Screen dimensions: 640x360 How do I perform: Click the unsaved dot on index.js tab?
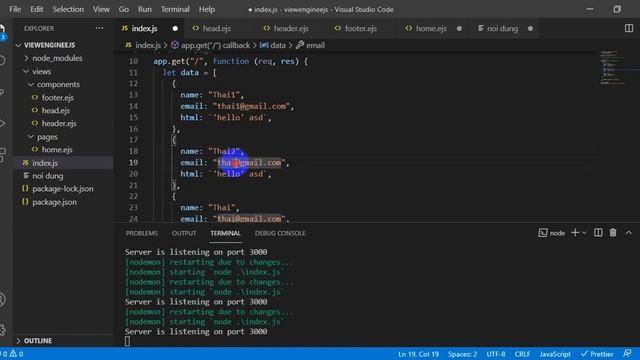(x=175, y=29)
